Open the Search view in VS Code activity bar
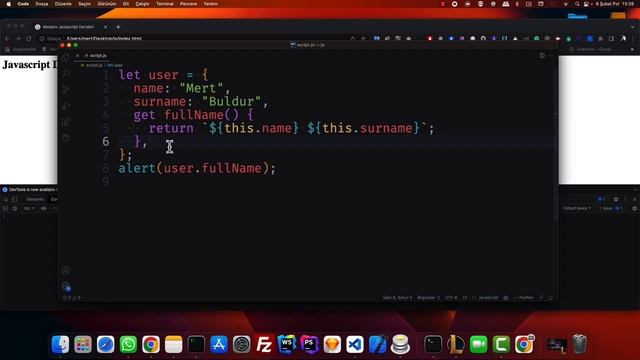640x360 pixels. click(x=66, y=73)
